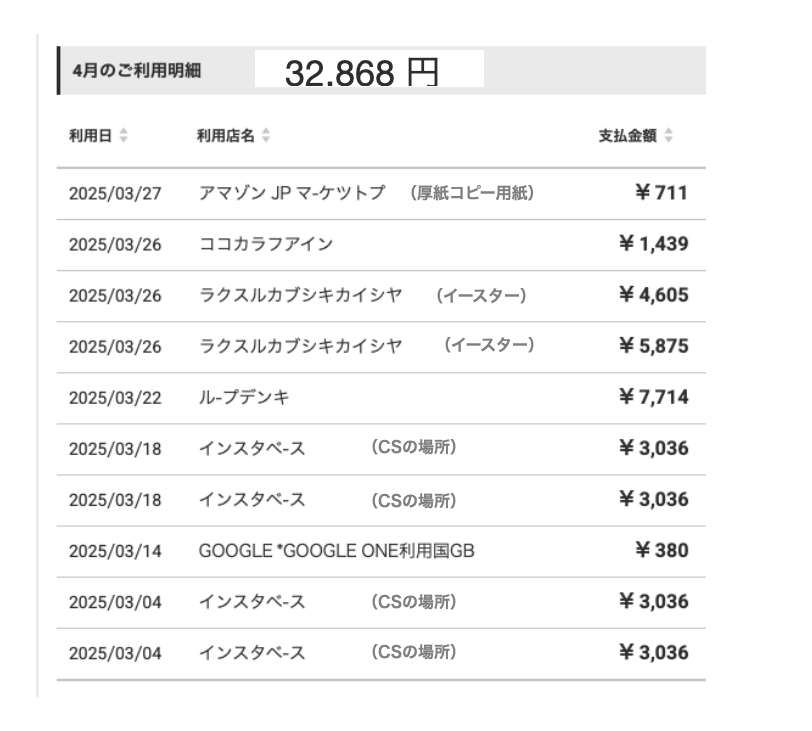Click the sort arrows beside 利用店名
Image resolution: width=812 pixels, height=731 pixels.
pyautogui.click(x=266, y=135)
